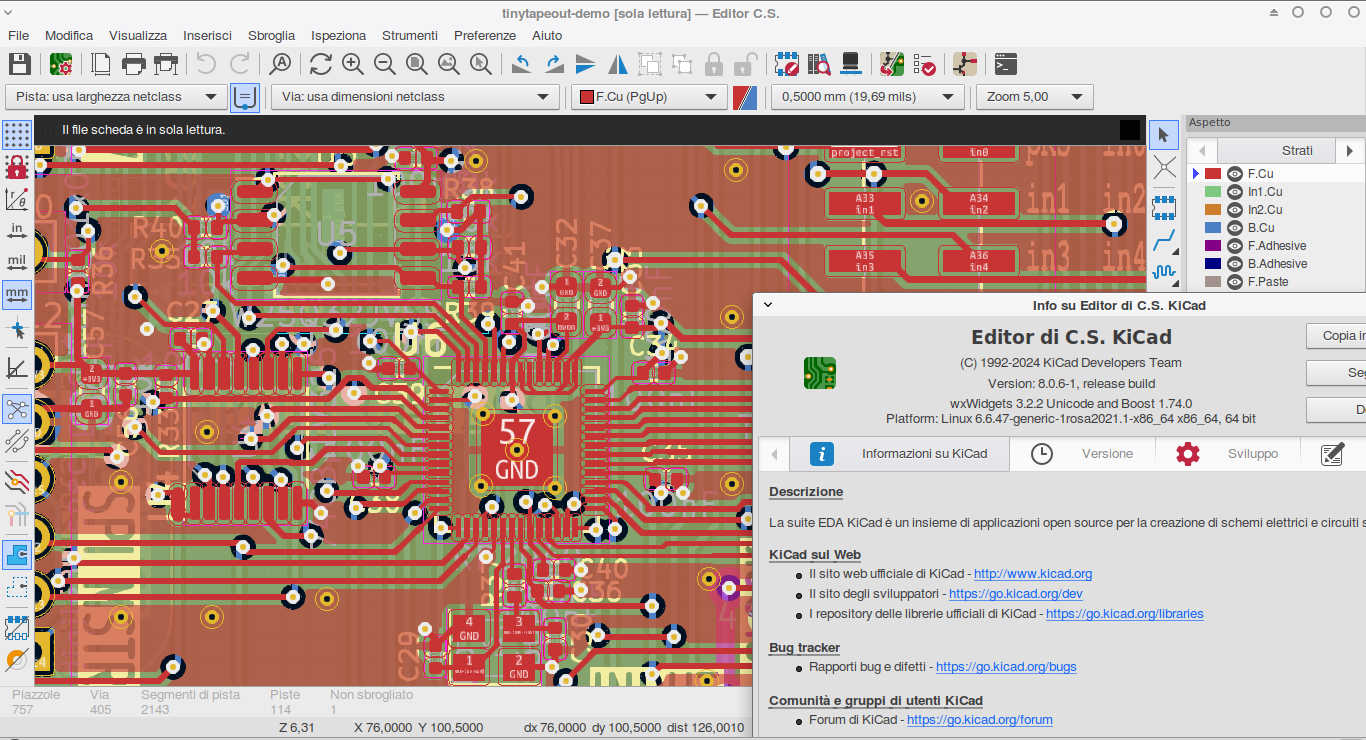Select the F.Paste layer row
Screen dimensions: 1366x740
[1267, 282]
